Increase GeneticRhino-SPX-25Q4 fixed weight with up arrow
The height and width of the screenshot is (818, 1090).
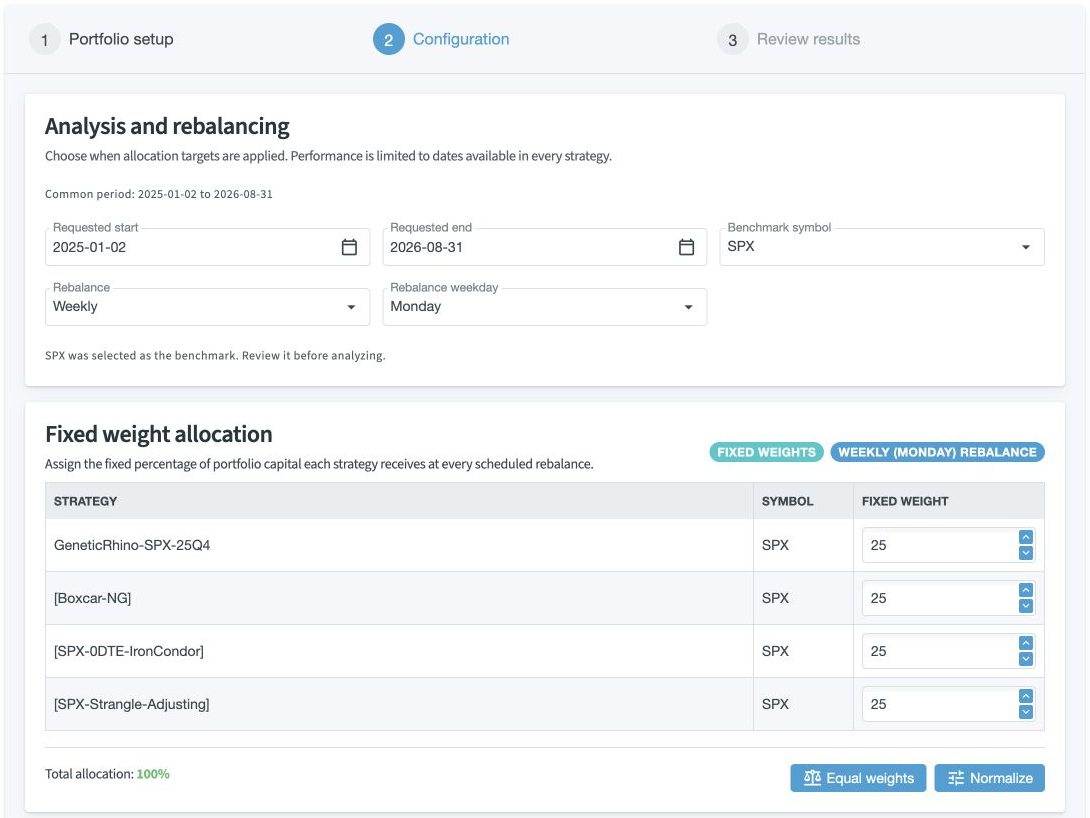[x=1025, y=537]
